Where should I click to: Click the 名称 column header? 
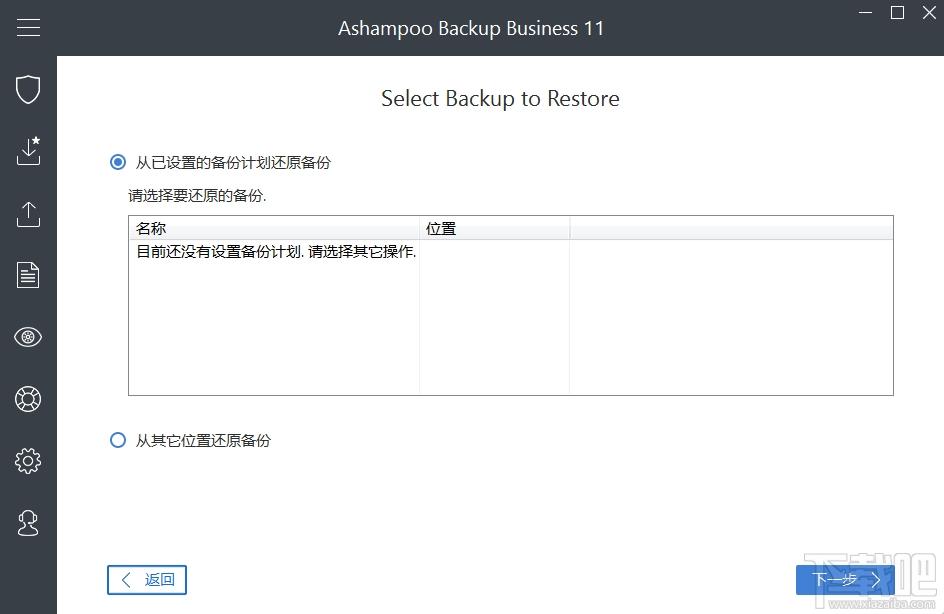tap(274, 229)
